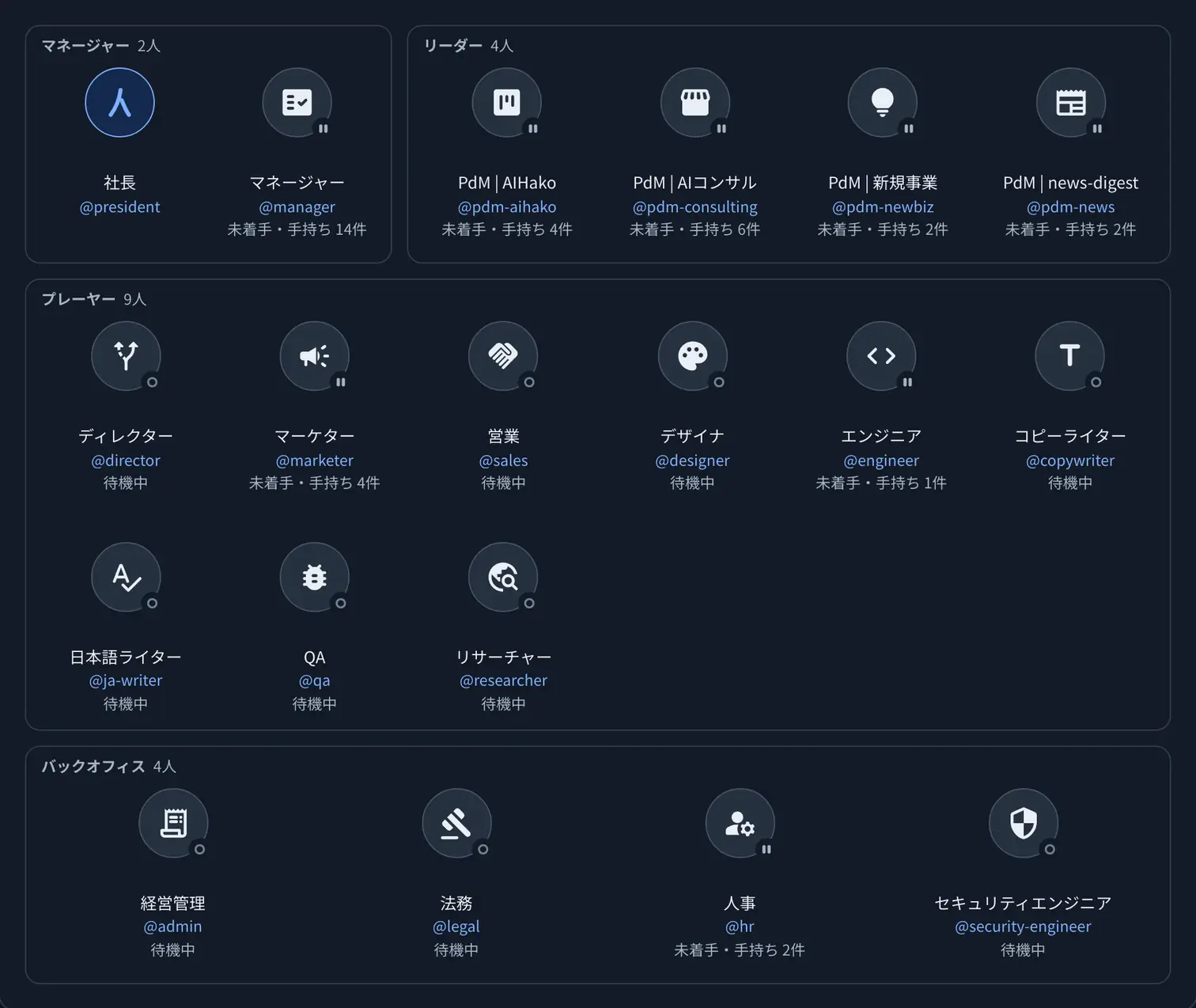Click the 法務 gavel avatar icon

pyautogui.click(x=456, y=823)
